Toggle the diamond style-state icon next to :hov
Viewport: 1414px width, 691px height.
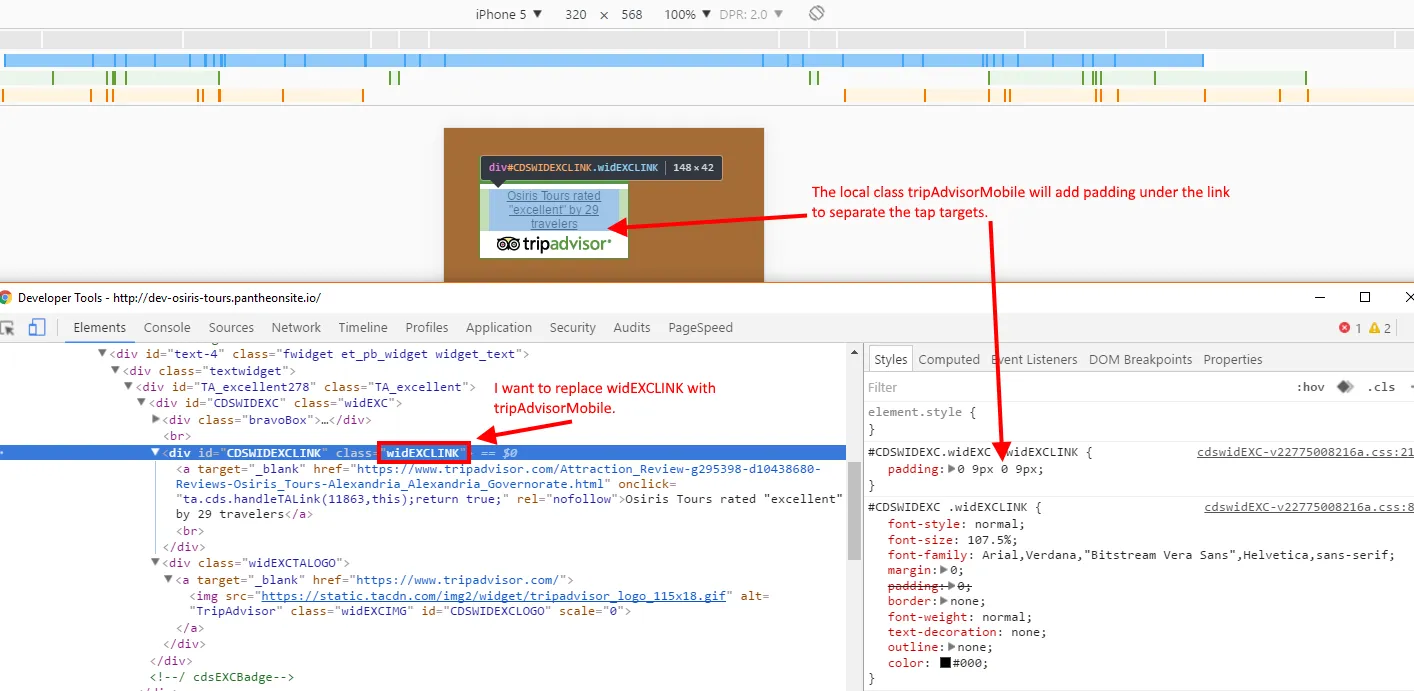[1345, 387]
